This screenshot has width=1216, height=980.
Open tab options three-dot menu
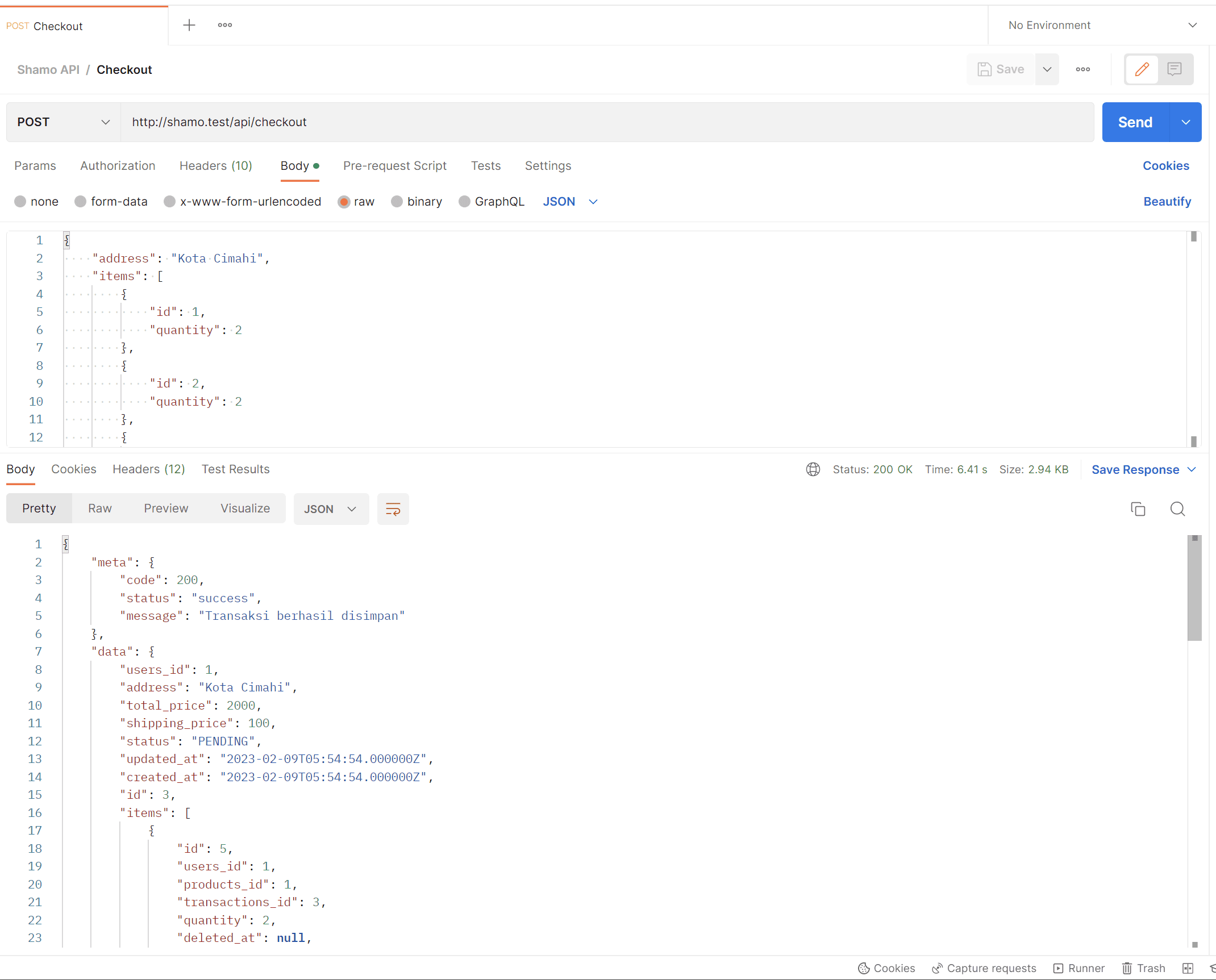click(225, 25)
